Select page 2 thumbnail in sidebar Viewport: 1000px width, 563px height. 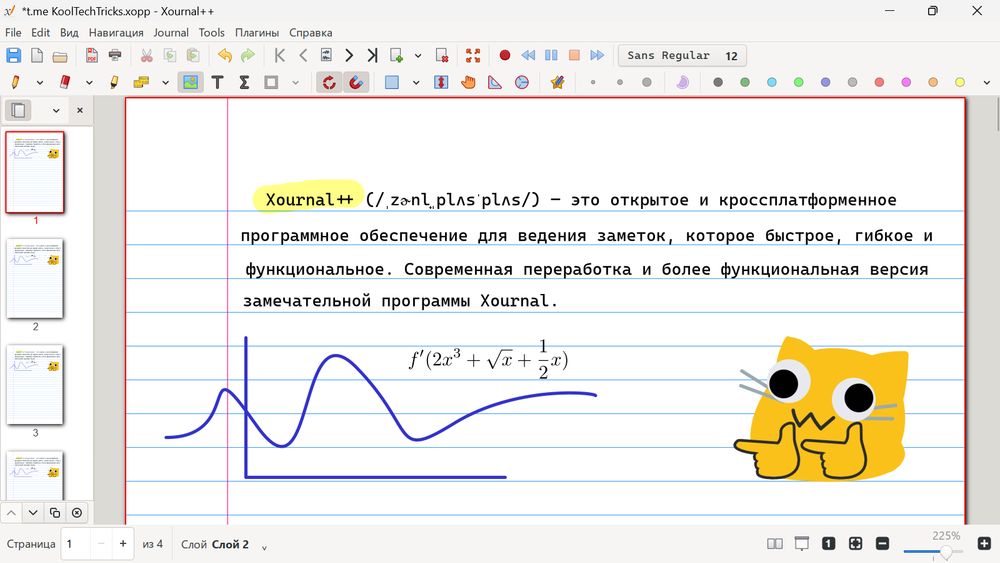[x=35, y=279]
